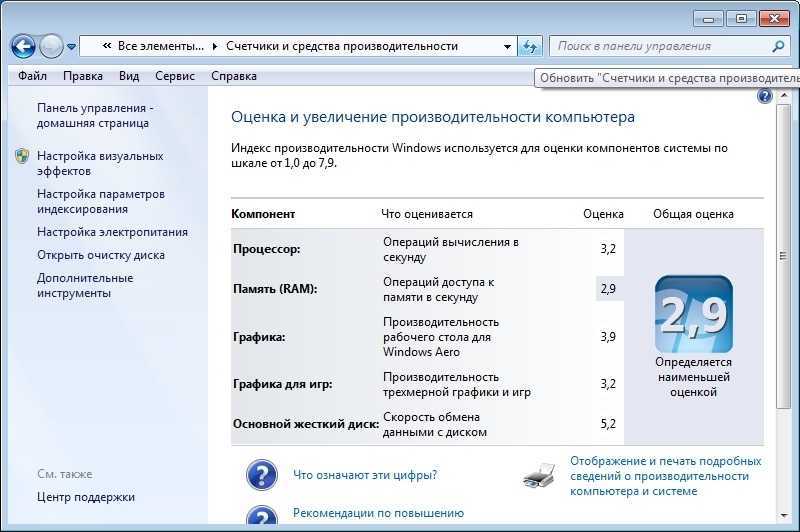Open Открыть очистку диска

click(101, 255)
